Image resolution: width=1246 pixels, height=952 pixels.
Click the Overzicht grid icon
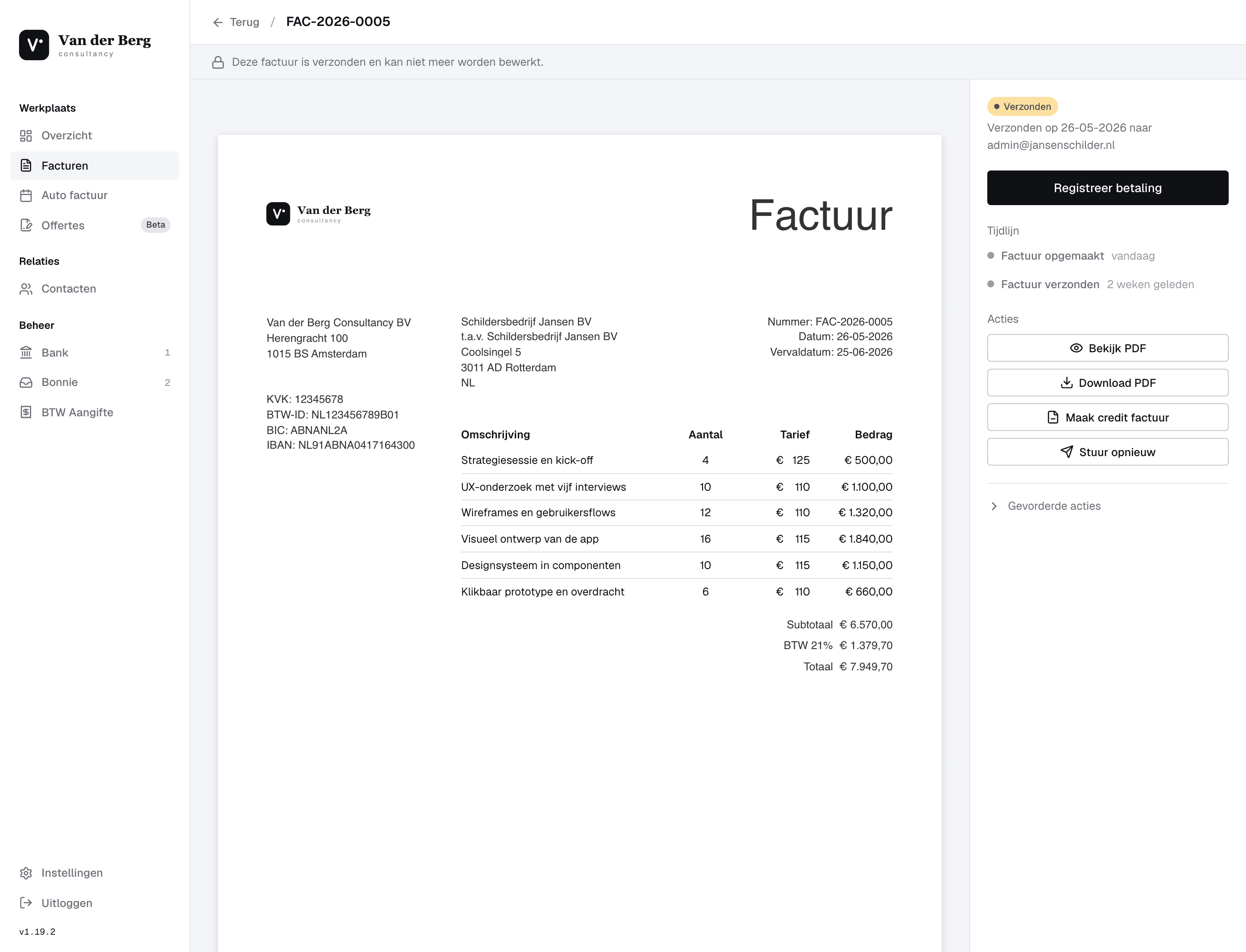[x=26, y=135]
